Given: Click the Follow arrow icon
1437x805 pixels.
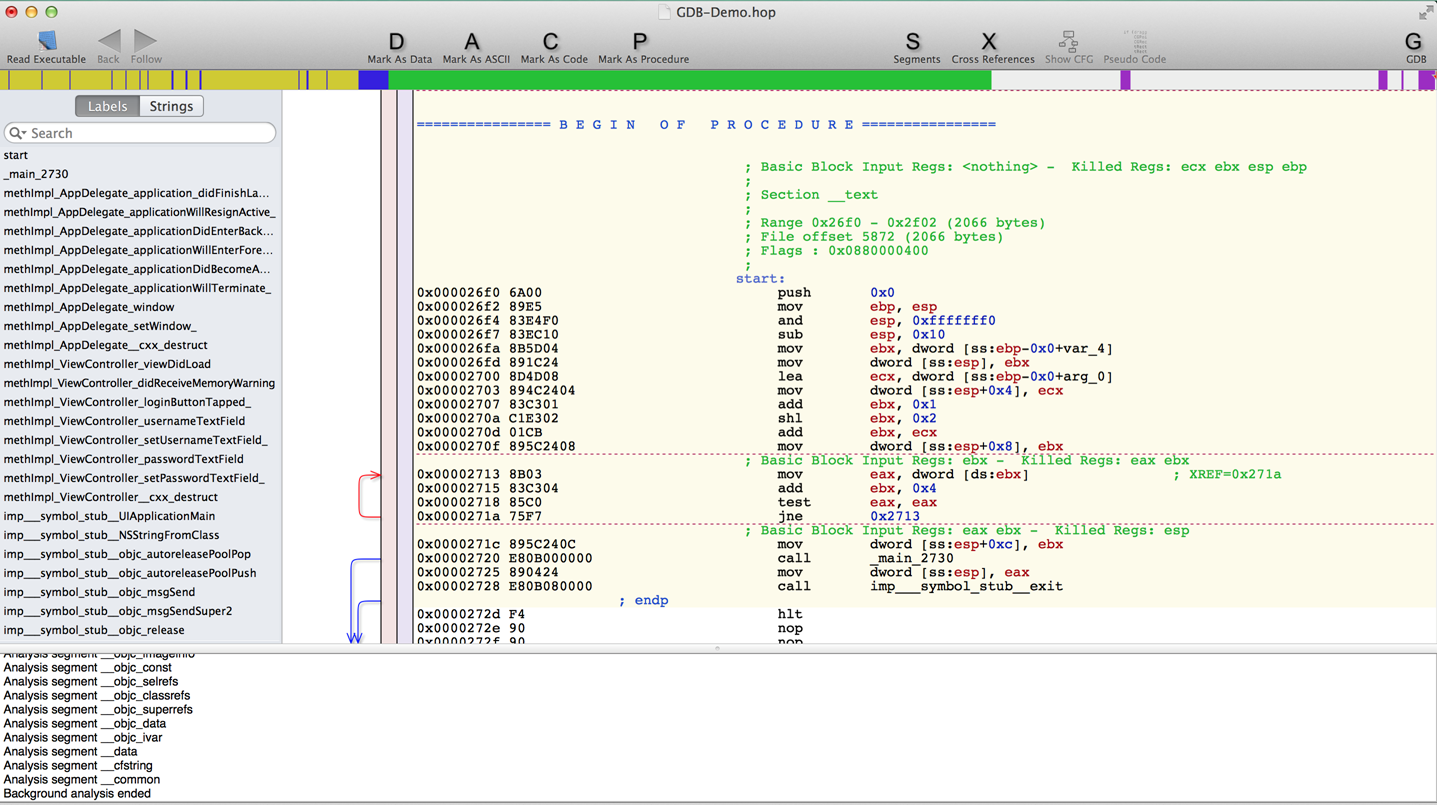Looking at the screenshot, I should 145,42.
